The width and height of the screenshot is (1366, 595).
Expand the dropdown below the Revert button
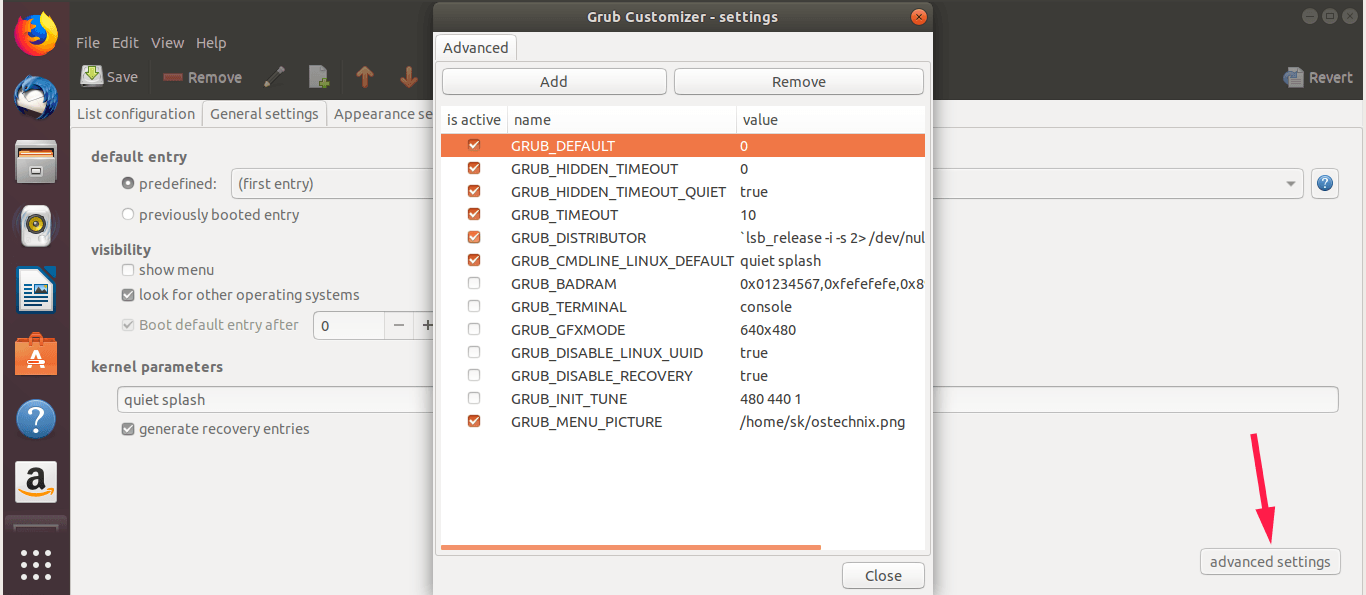(x=1290, y=183)
